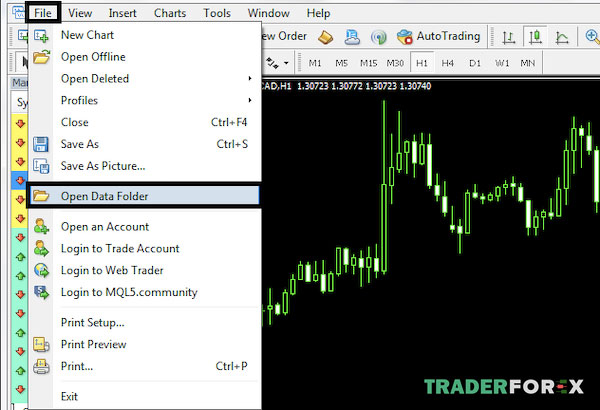Choose Close chart menu entry

(145, 122)
